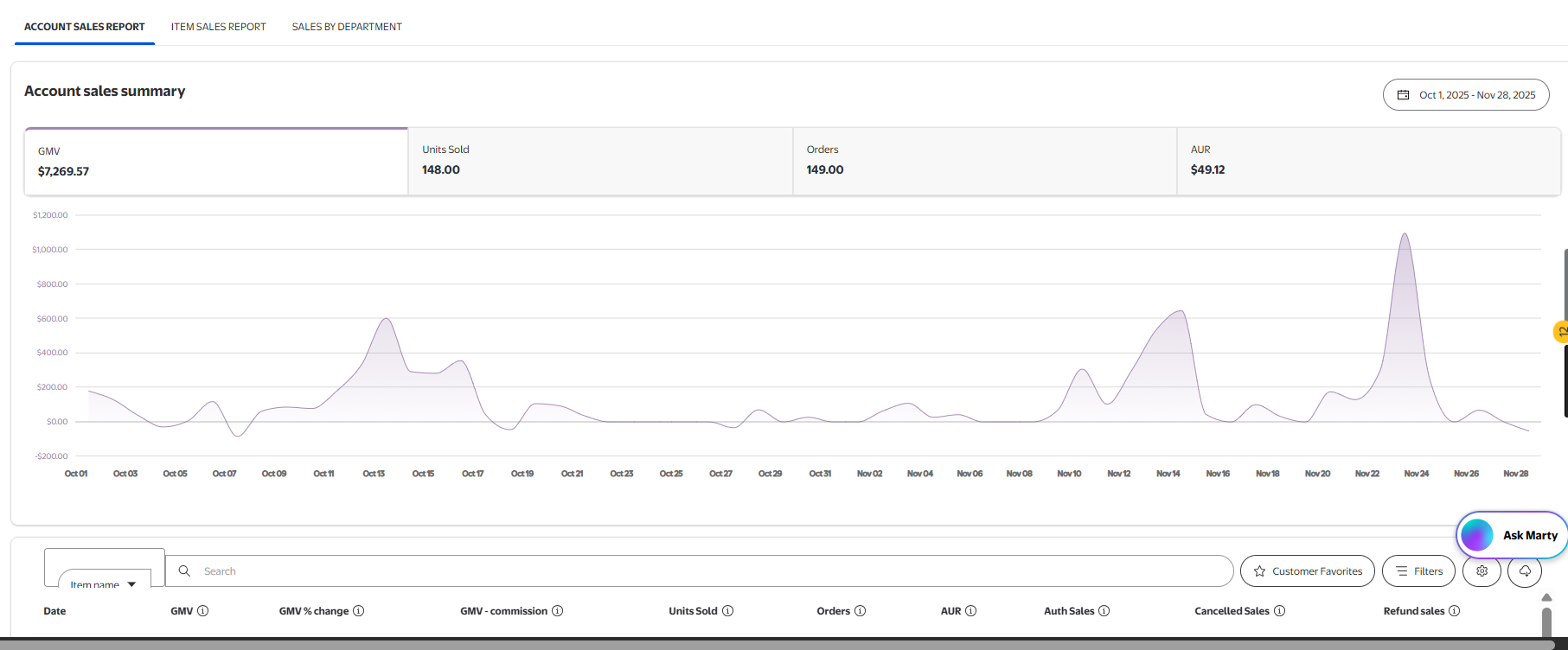
Task: Click the info icon beside GMV % change
Action: tap(358, 611)
